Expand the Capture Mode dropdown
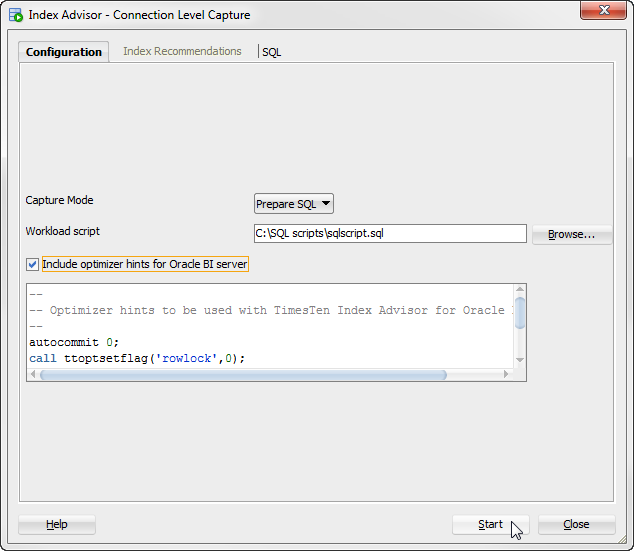634x551 pixels. tap(294, 204)
